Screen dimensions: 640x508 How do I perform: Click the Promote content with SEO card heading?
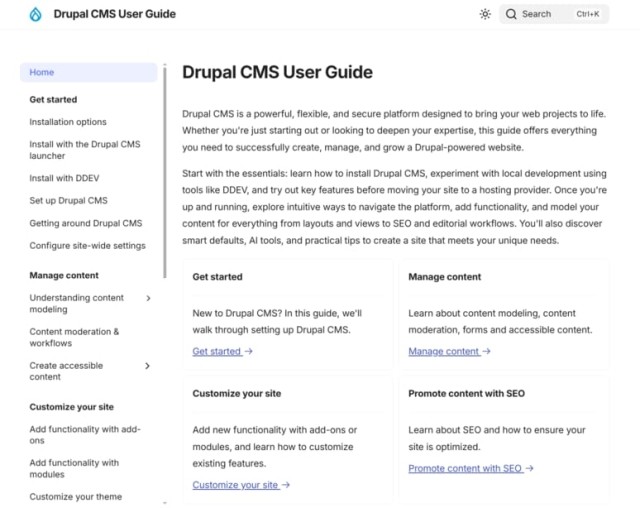[467, 394]
